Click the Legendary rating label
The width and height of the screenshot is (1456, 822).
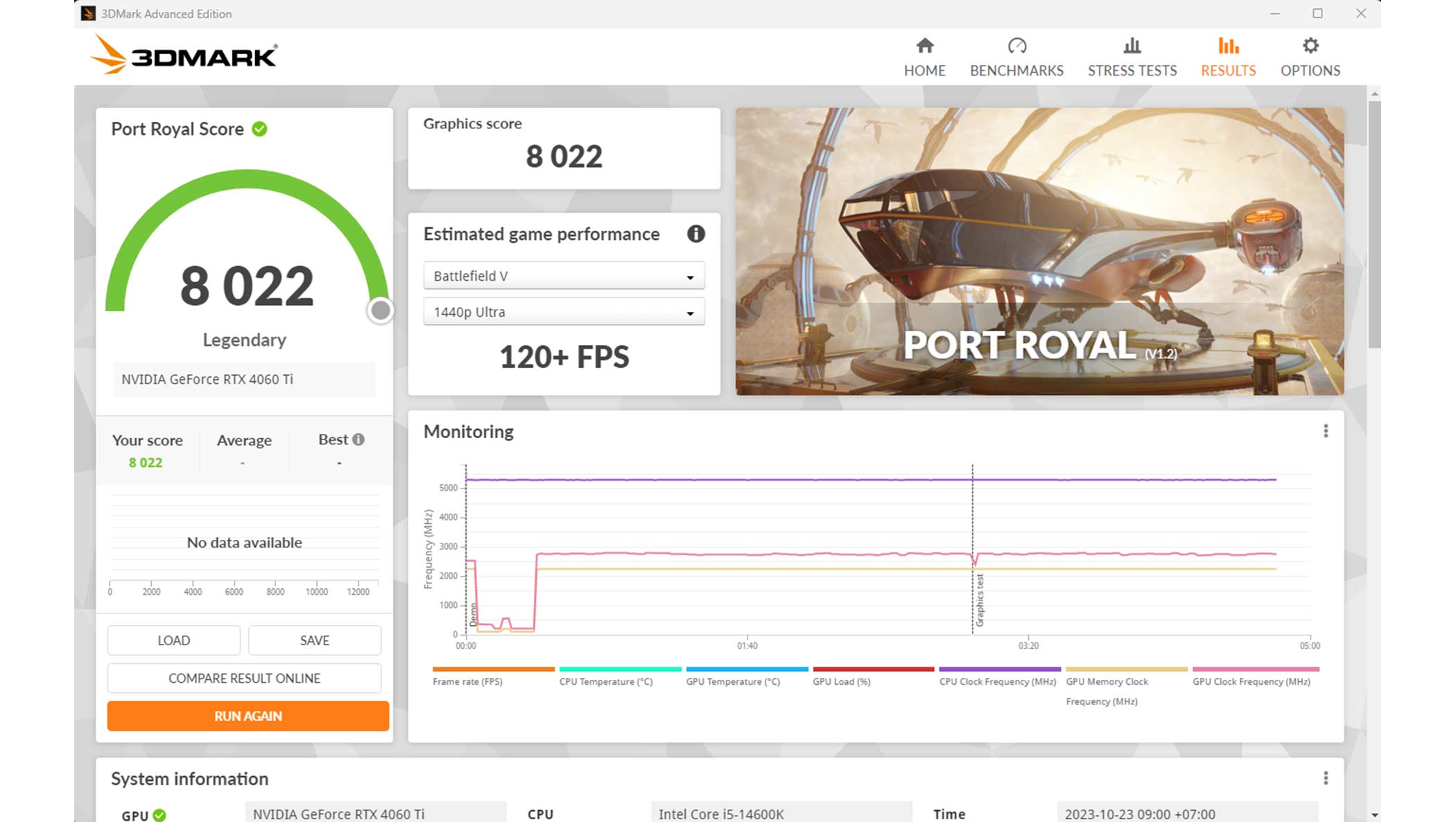244,340
